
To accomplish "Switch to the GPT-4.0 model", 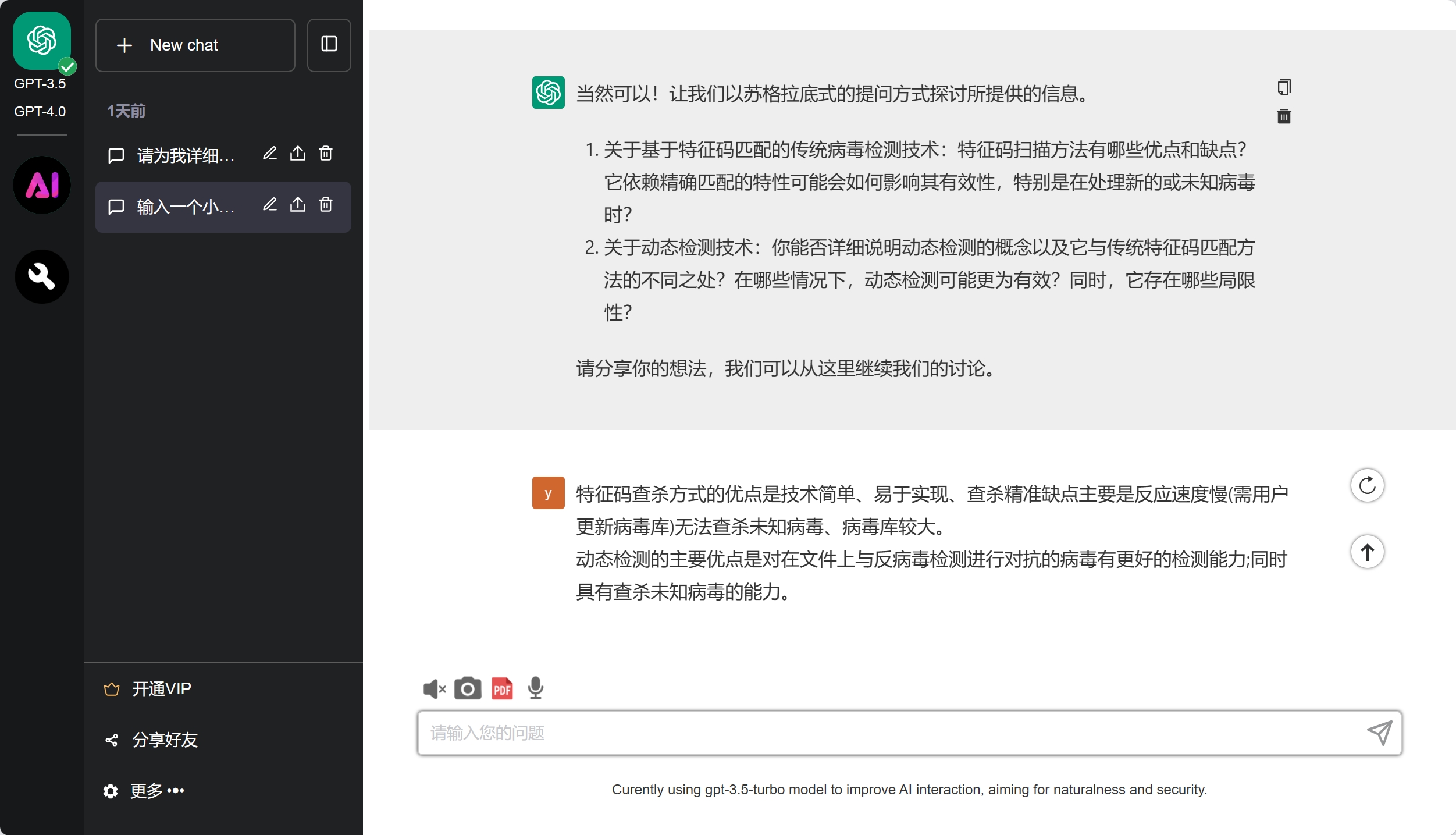I will coord(40,111).
